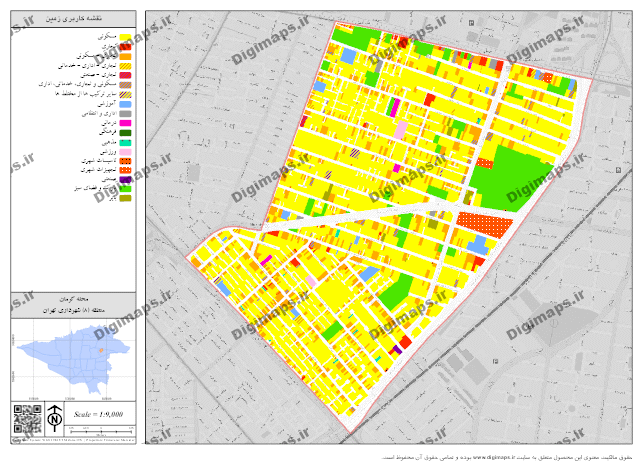Click the آموزشی legend label
This screenshot has height=461, width=643.
point(107,104)
